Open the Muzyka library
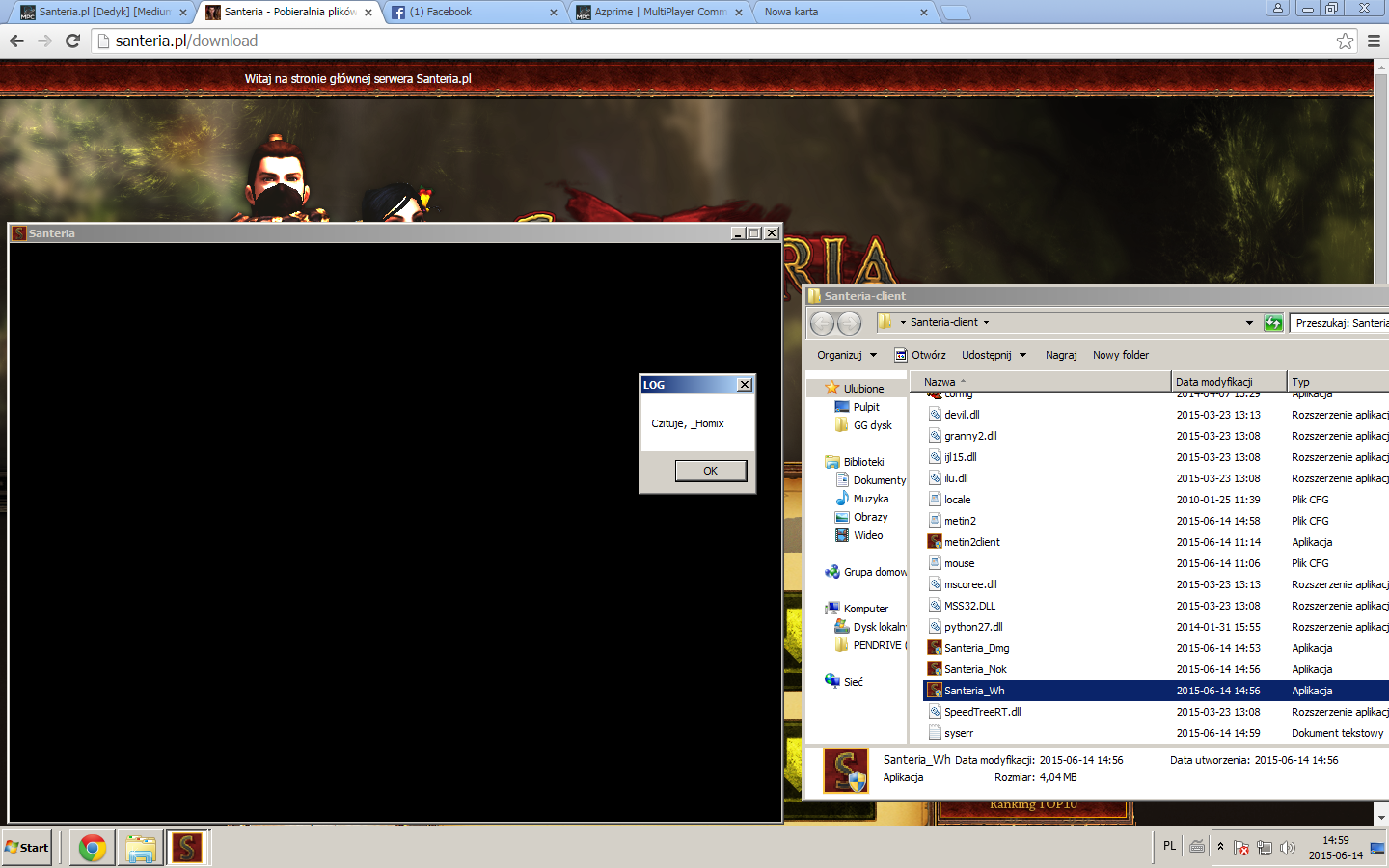The width and height of the screenshot is (1389, 868). click(x=870, y=499)
